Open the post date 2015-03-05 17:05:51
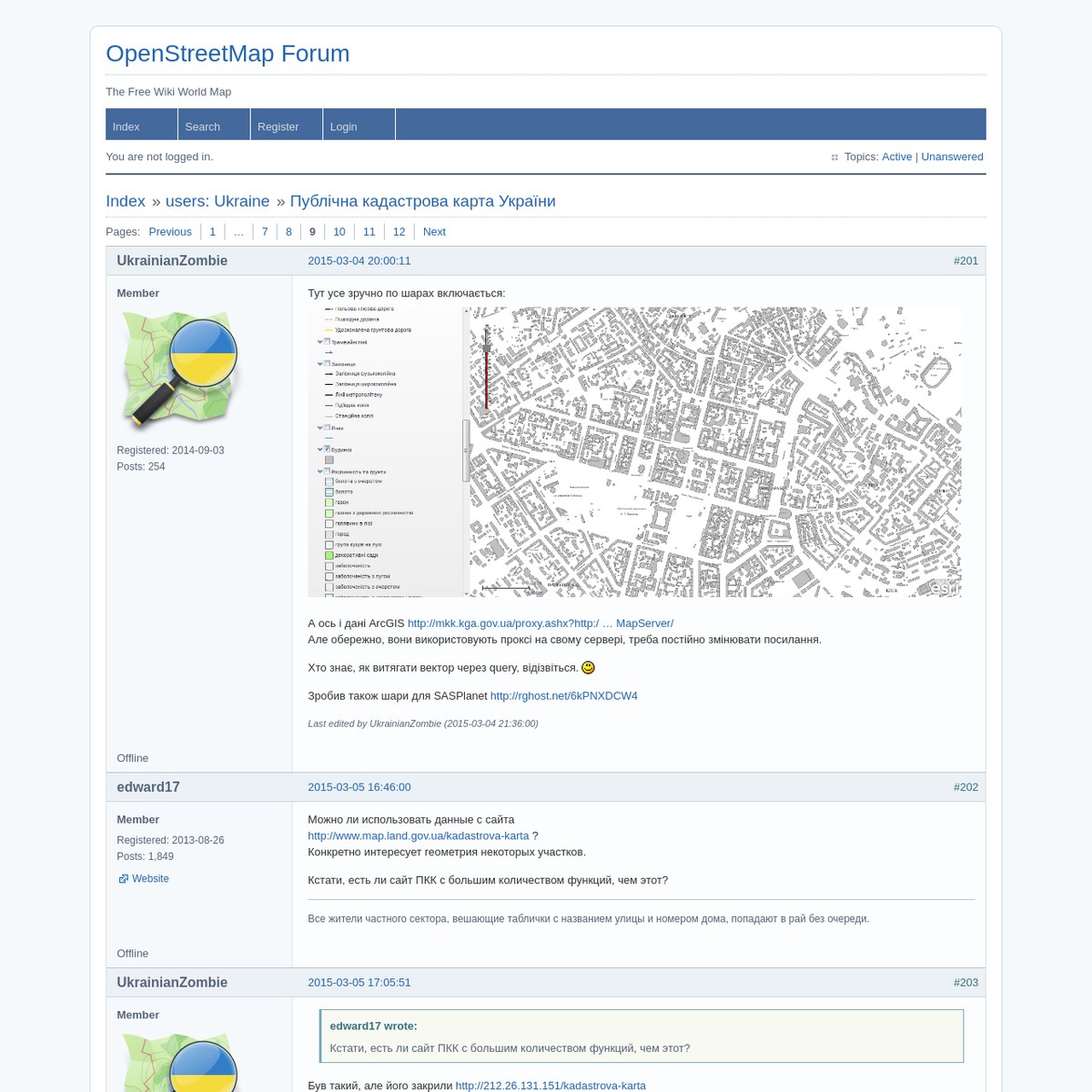 (359, 983)
